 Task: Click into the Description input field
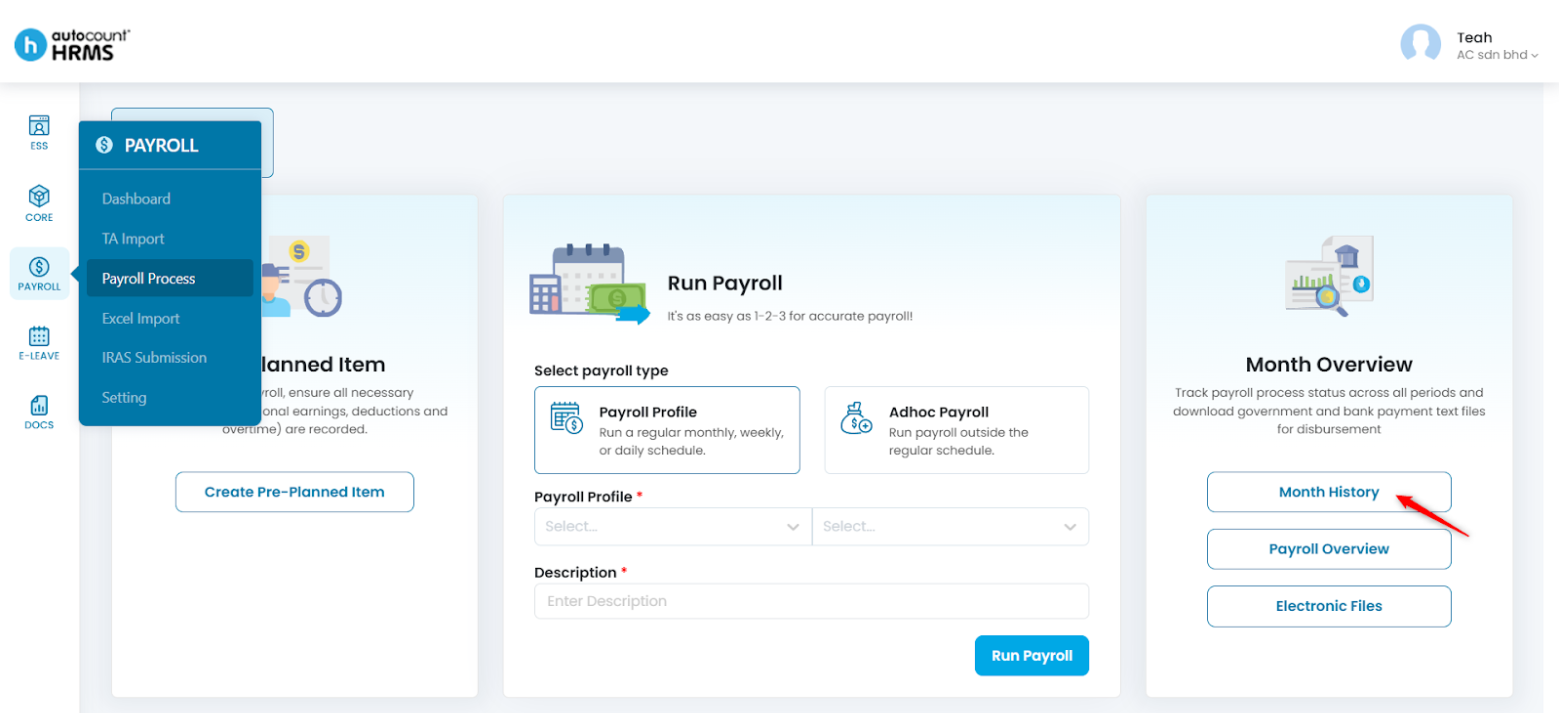(x=811, y=601)
